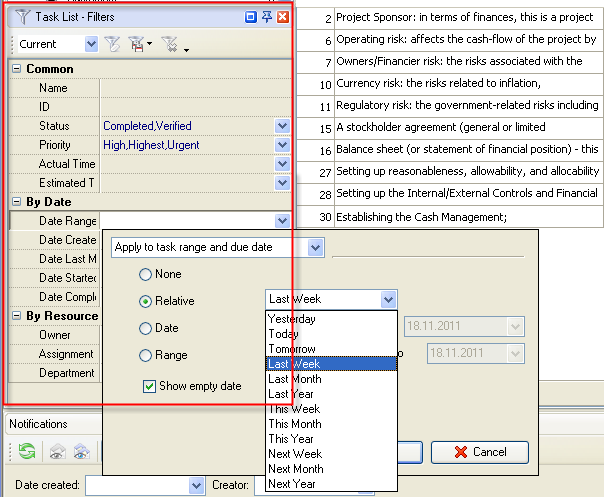Pin the Task List Filters panel

pyautogui.click(x=267, y=17)
